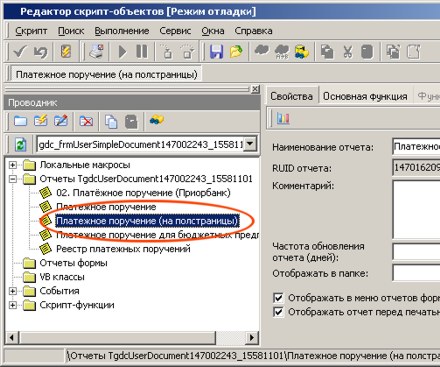The width and height of the screenshot is (440, 367).
Task: Select the Отчеты формы folder
Action: (73, 263)
